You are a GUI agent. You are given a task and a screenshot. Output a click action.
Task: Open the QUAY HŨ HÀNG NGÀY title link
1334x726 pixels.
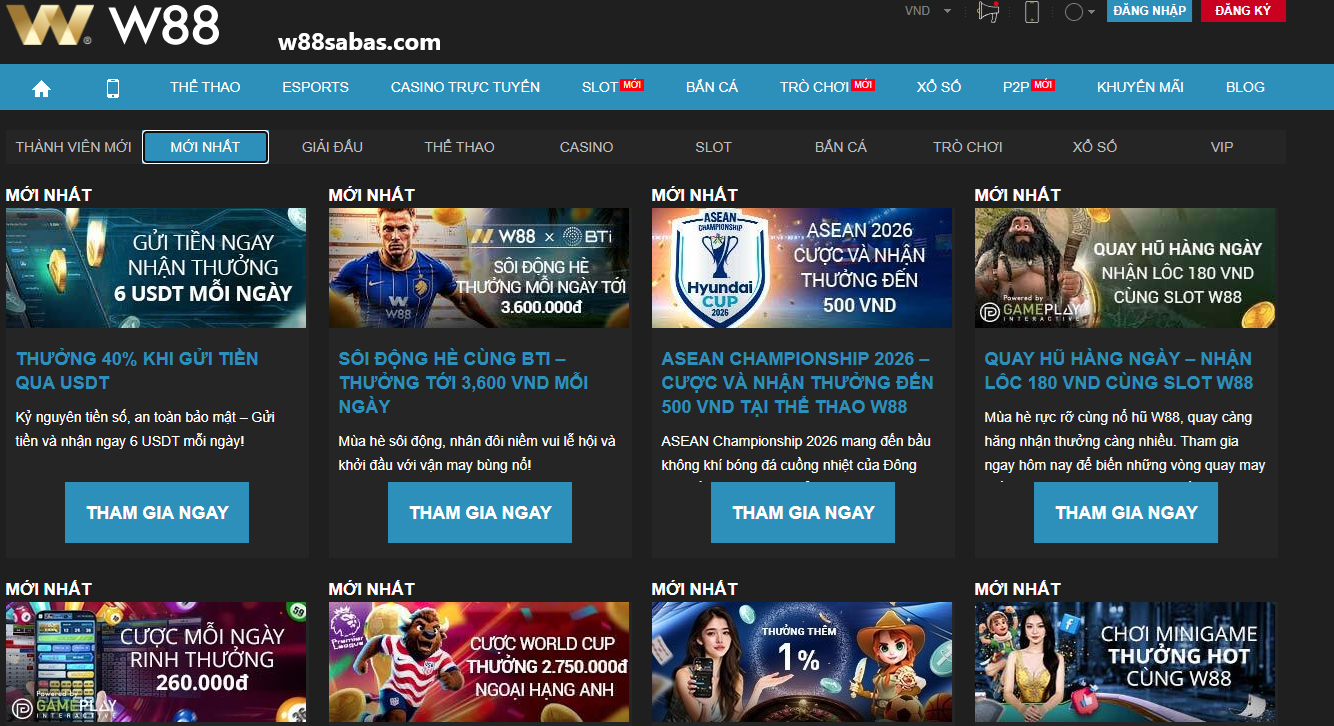(x=1118, y=370)
